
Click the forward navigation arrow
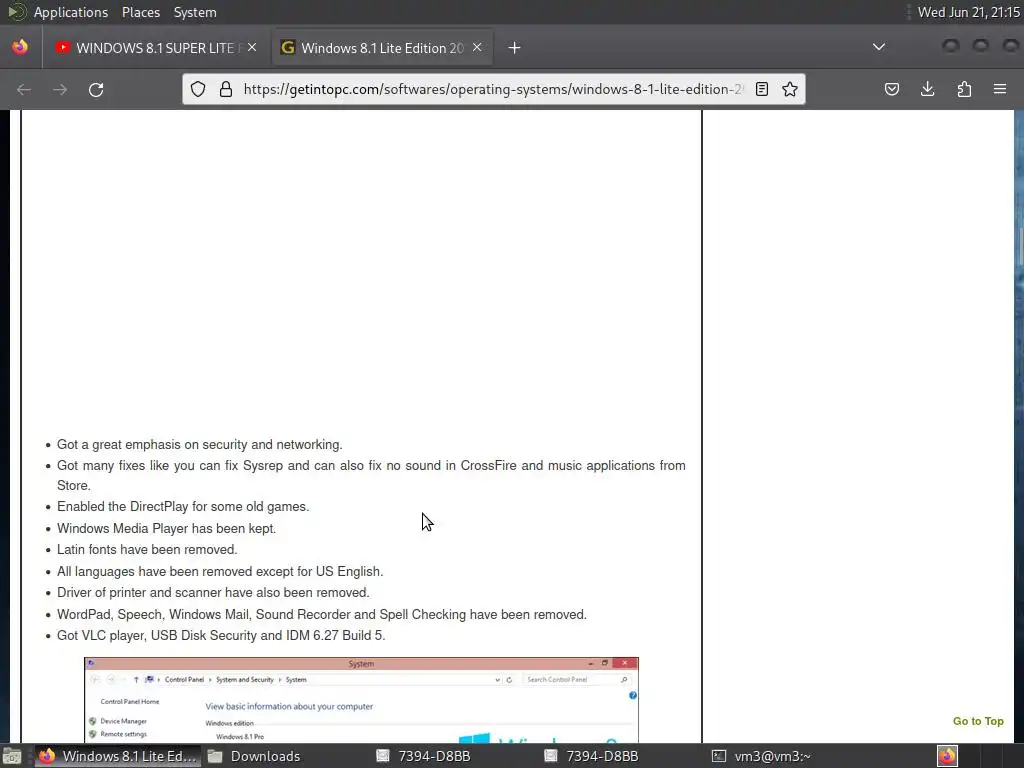click(x=60, y=89)
